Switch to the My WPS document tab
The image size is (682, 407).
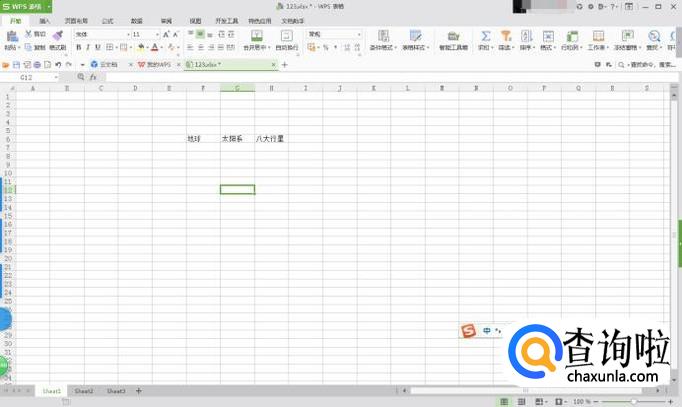tap(158, 64)
